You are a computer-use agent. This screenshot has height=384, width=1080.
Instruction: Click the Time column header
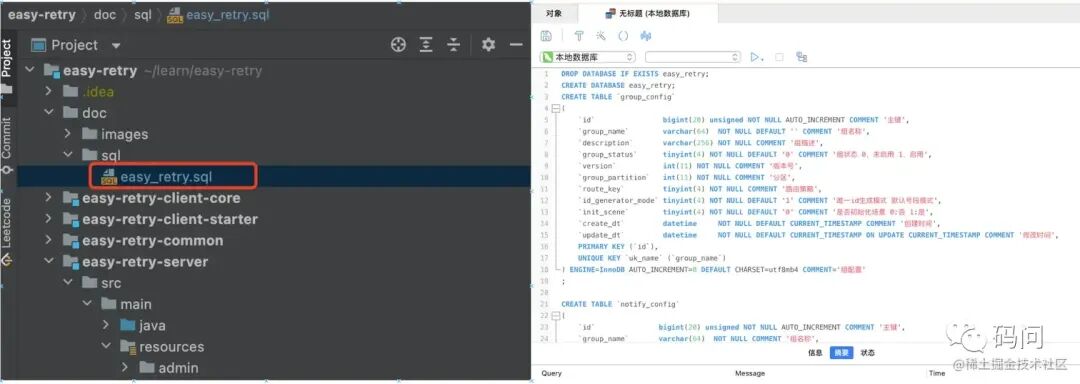pos(937,373)
